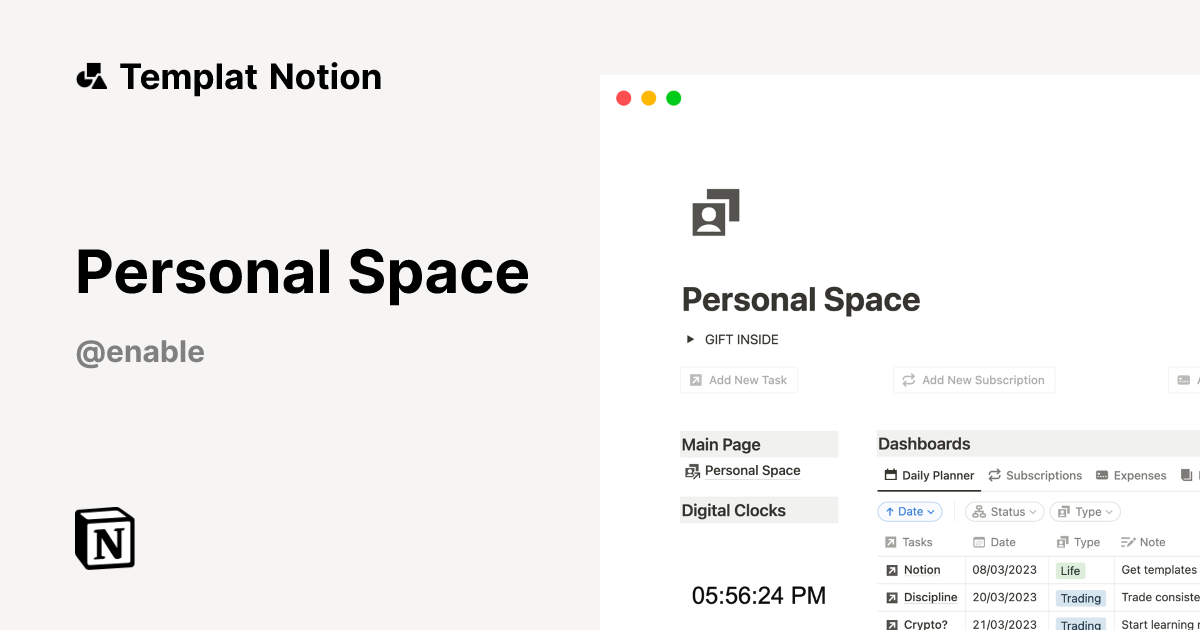This screenshot has width=1200, height=630.
Task: Click the 08/03/2023 date cell
Action: 1005,570
